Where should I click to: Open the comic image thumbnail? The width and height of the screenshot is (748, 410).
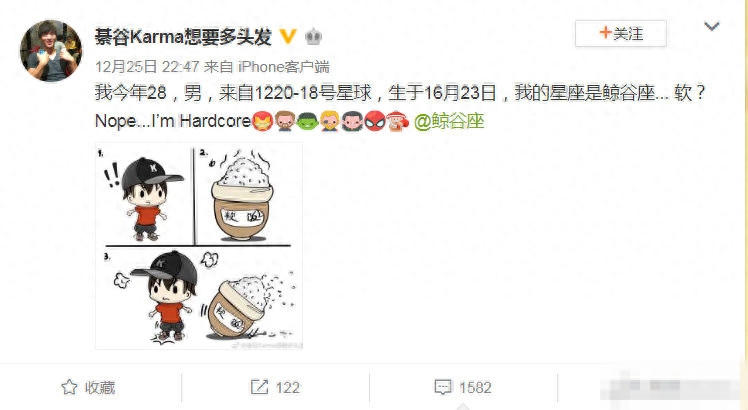coord(199,246)
